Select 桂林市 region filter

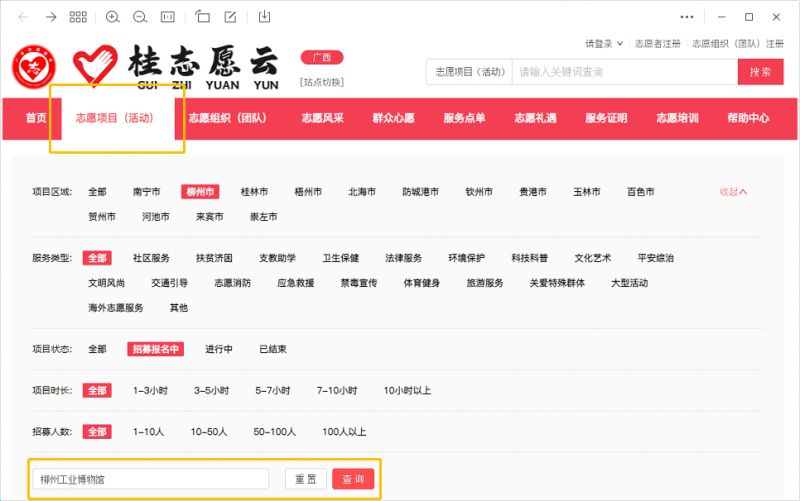(x=254, y=192)
